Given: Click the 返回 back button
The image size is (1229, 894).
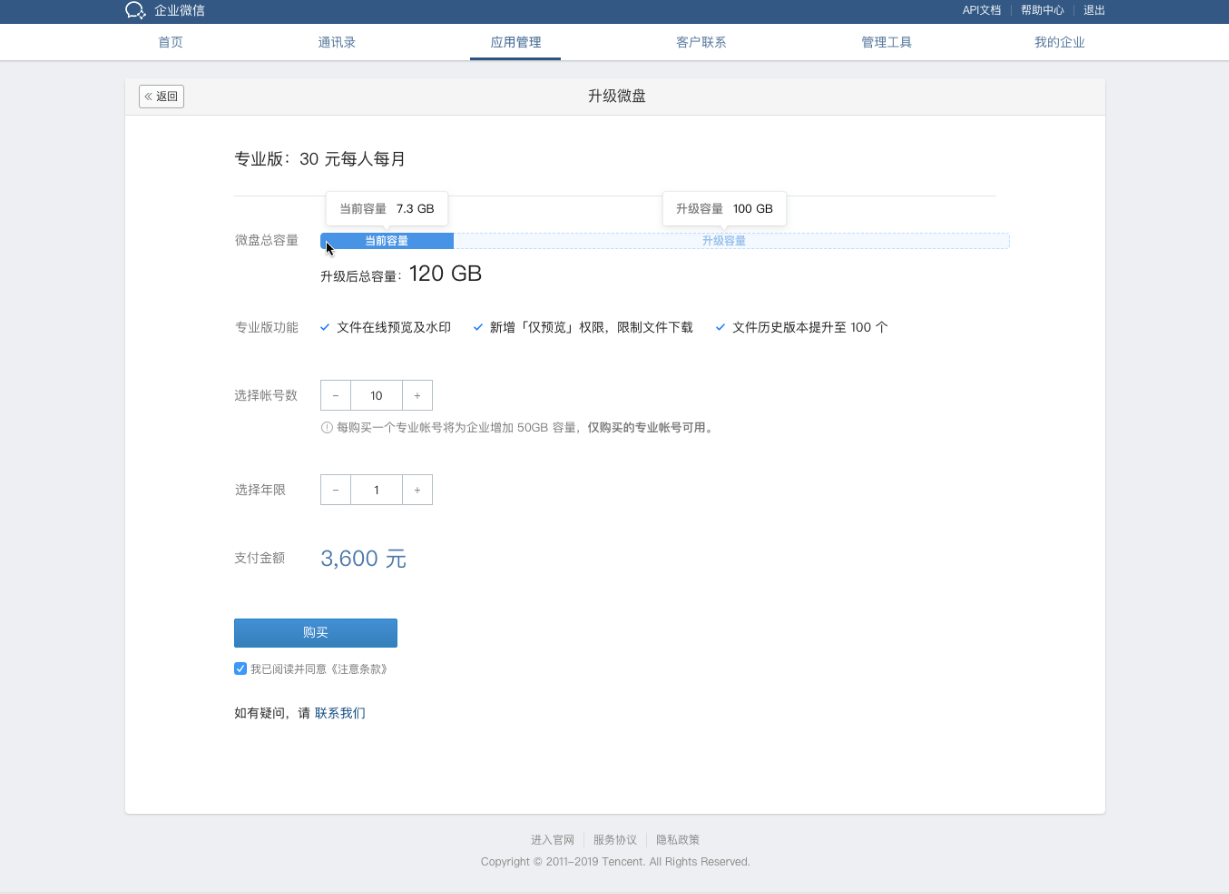Looking at the screenshot, I should coord(160,96).
